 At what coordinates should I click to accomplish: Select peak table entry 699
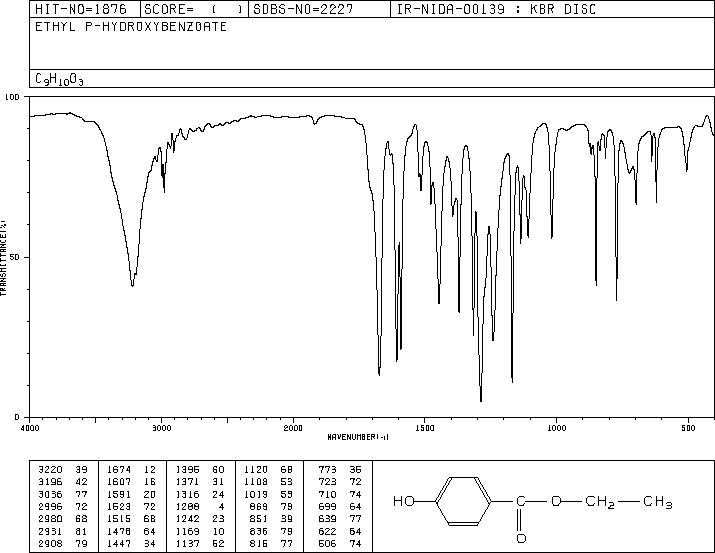(327, 506)
